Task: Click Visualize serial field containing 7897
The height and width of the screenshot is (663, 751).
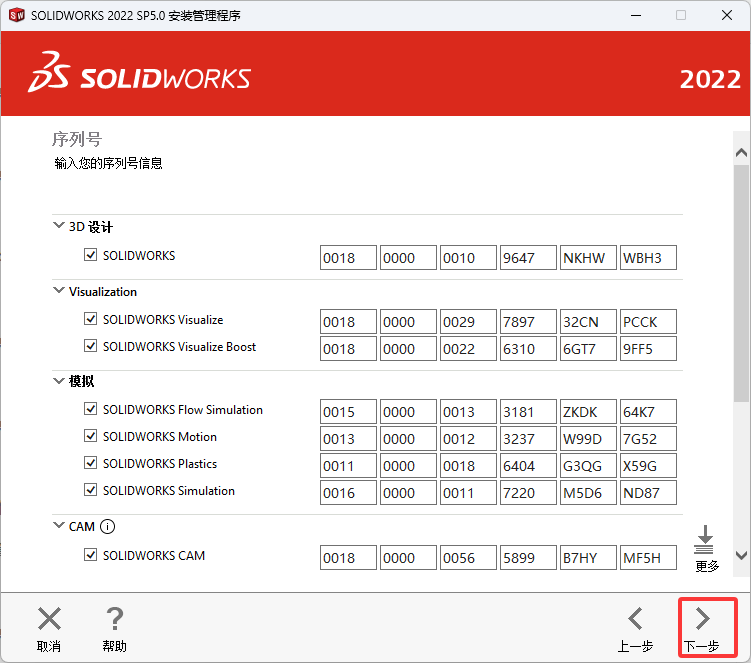Action: pyautogui.click(x=528, y=321)
